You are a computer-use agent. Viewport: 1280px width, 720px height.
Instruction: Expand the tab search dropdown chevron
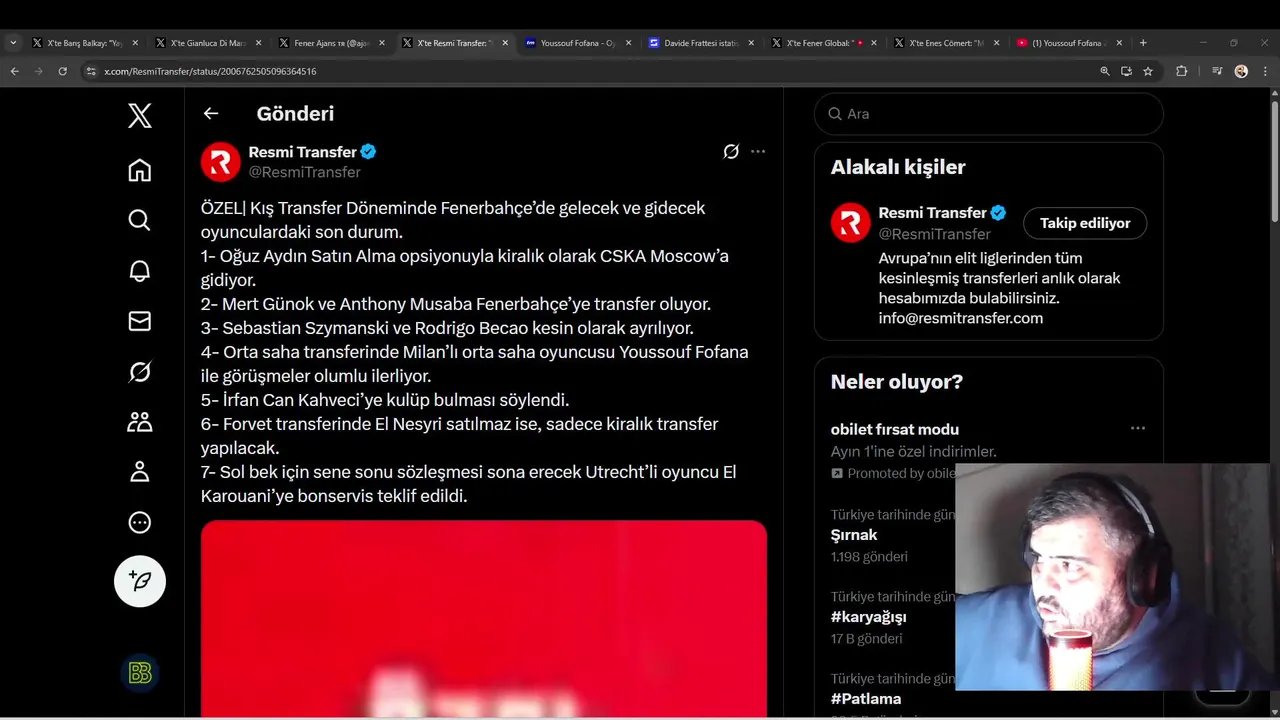point(13,43)
